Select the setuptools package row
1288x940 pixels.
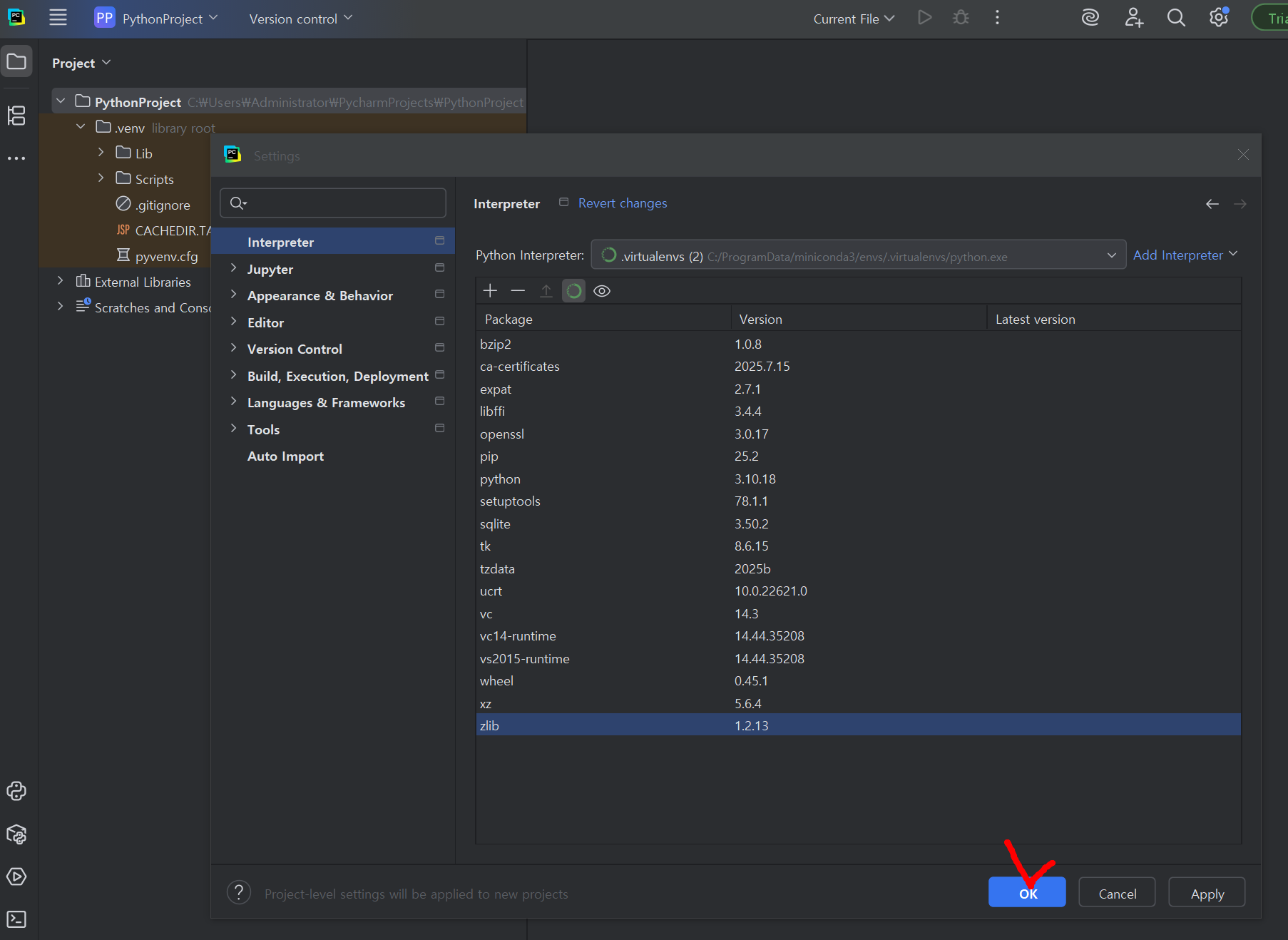point(859,501)
